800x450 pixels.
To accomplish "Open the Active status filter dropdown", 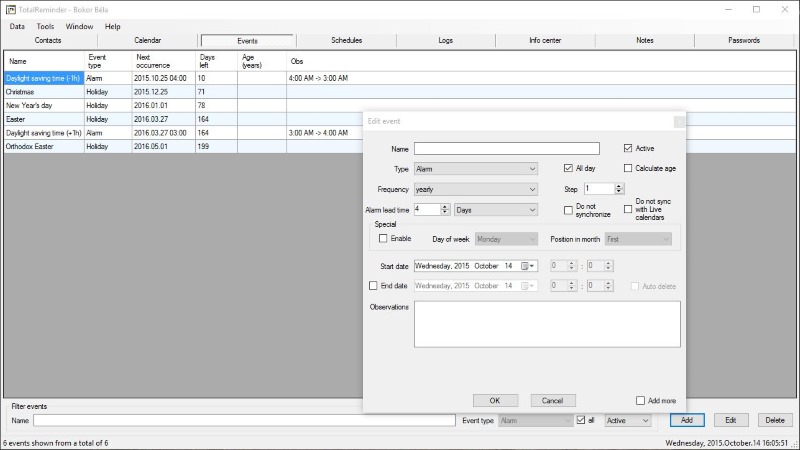I will pyautogui.click(x=628, y=420).
